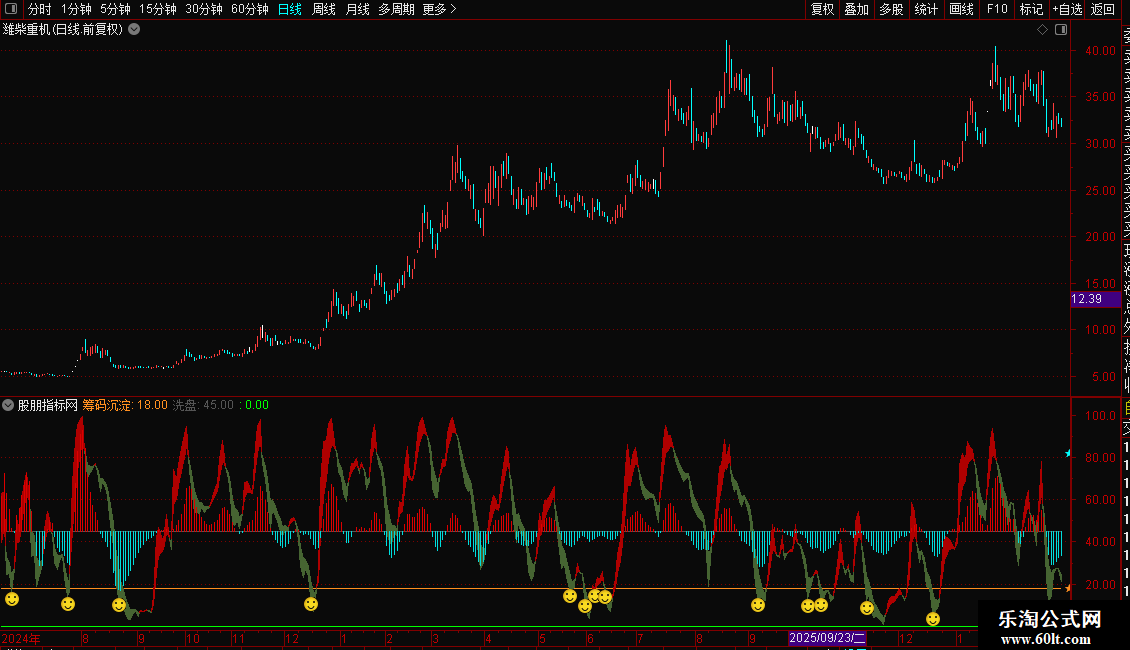This screenshot has width=1130, height=650.
Task: Click the first smiley signal icon
Action: tap(12, 599)
